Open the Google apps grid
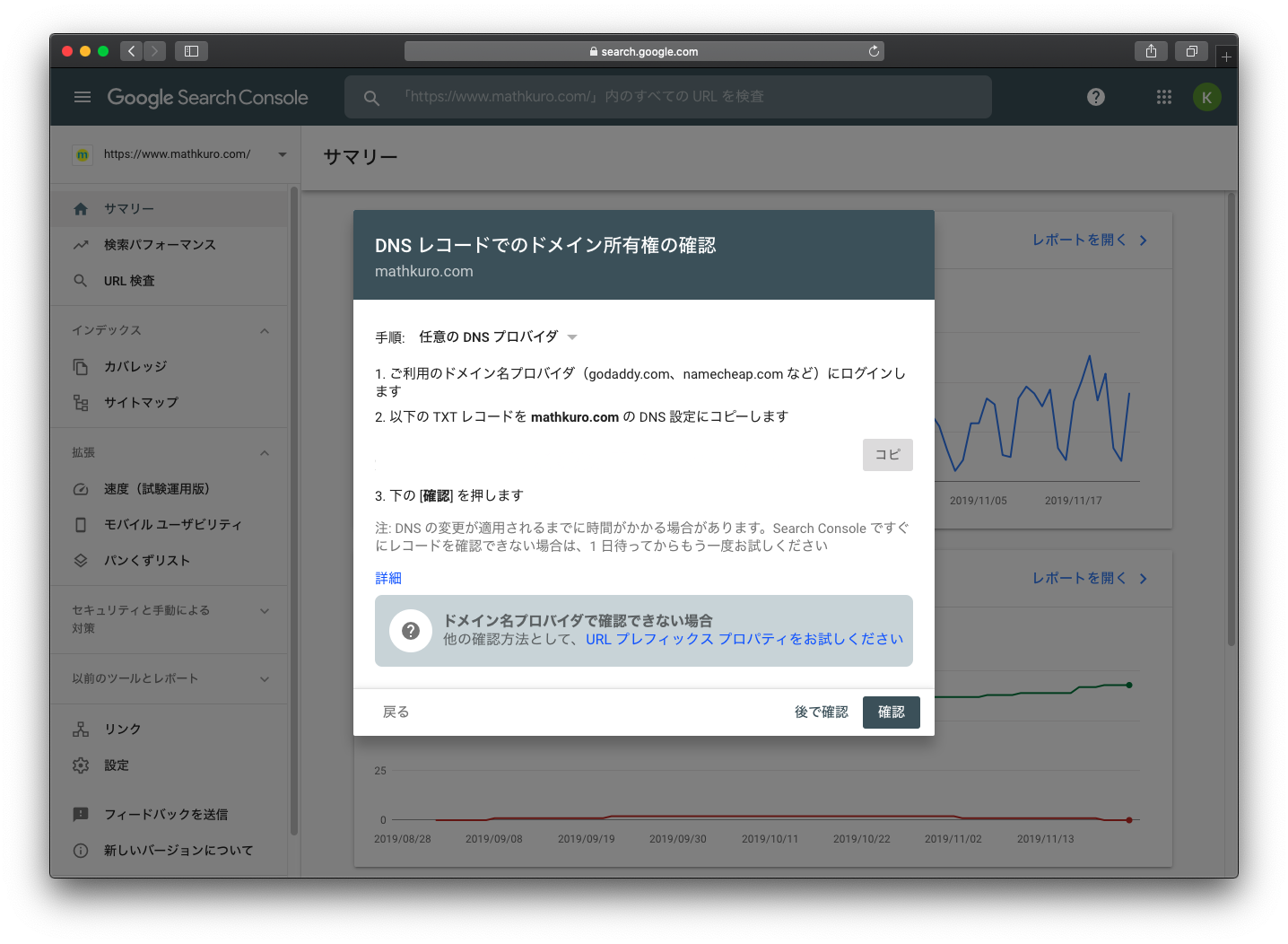1288x944 pixels. 1164,97
